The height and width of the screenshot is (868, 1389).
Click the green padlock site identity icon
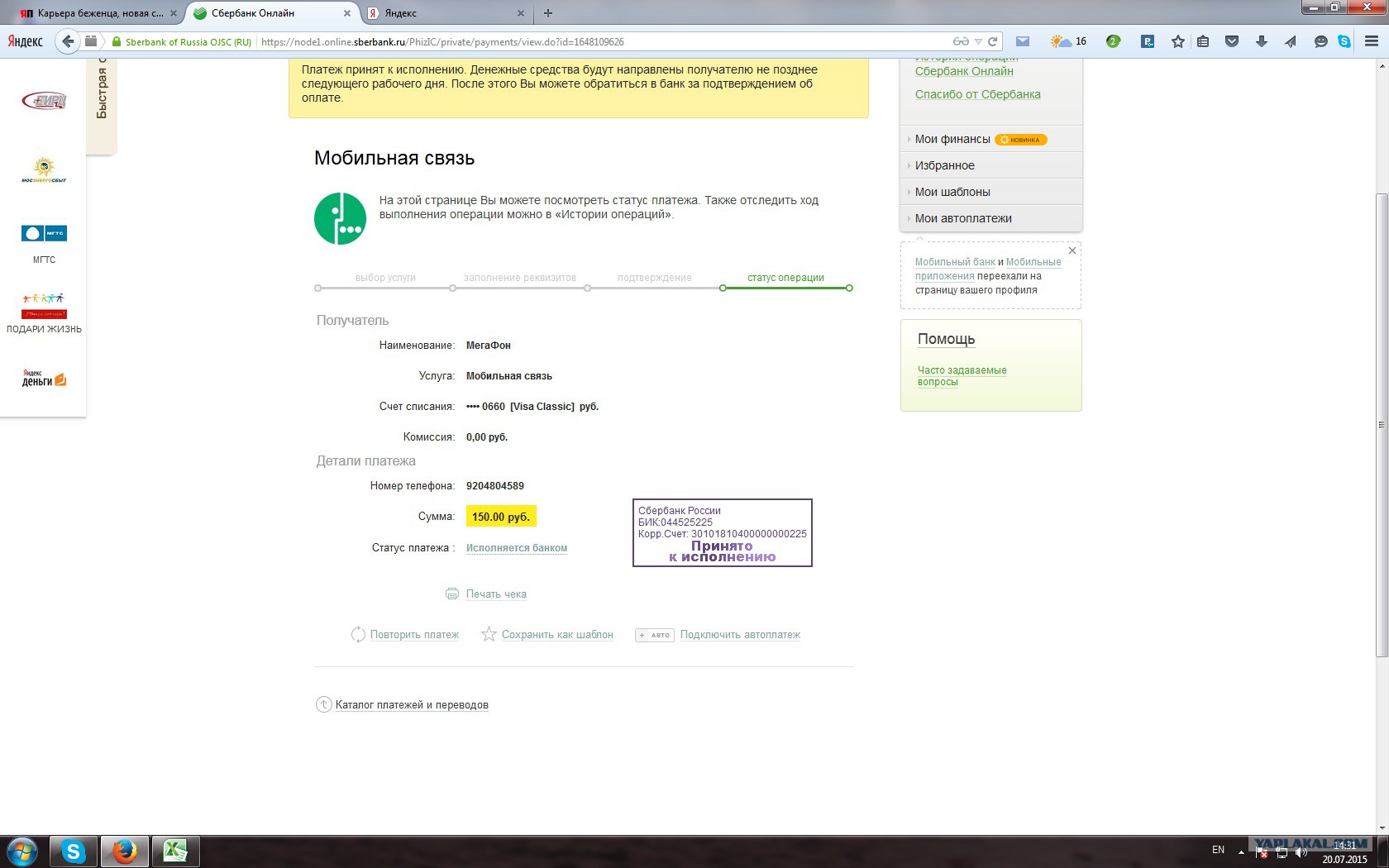click(x=117, y=41)
